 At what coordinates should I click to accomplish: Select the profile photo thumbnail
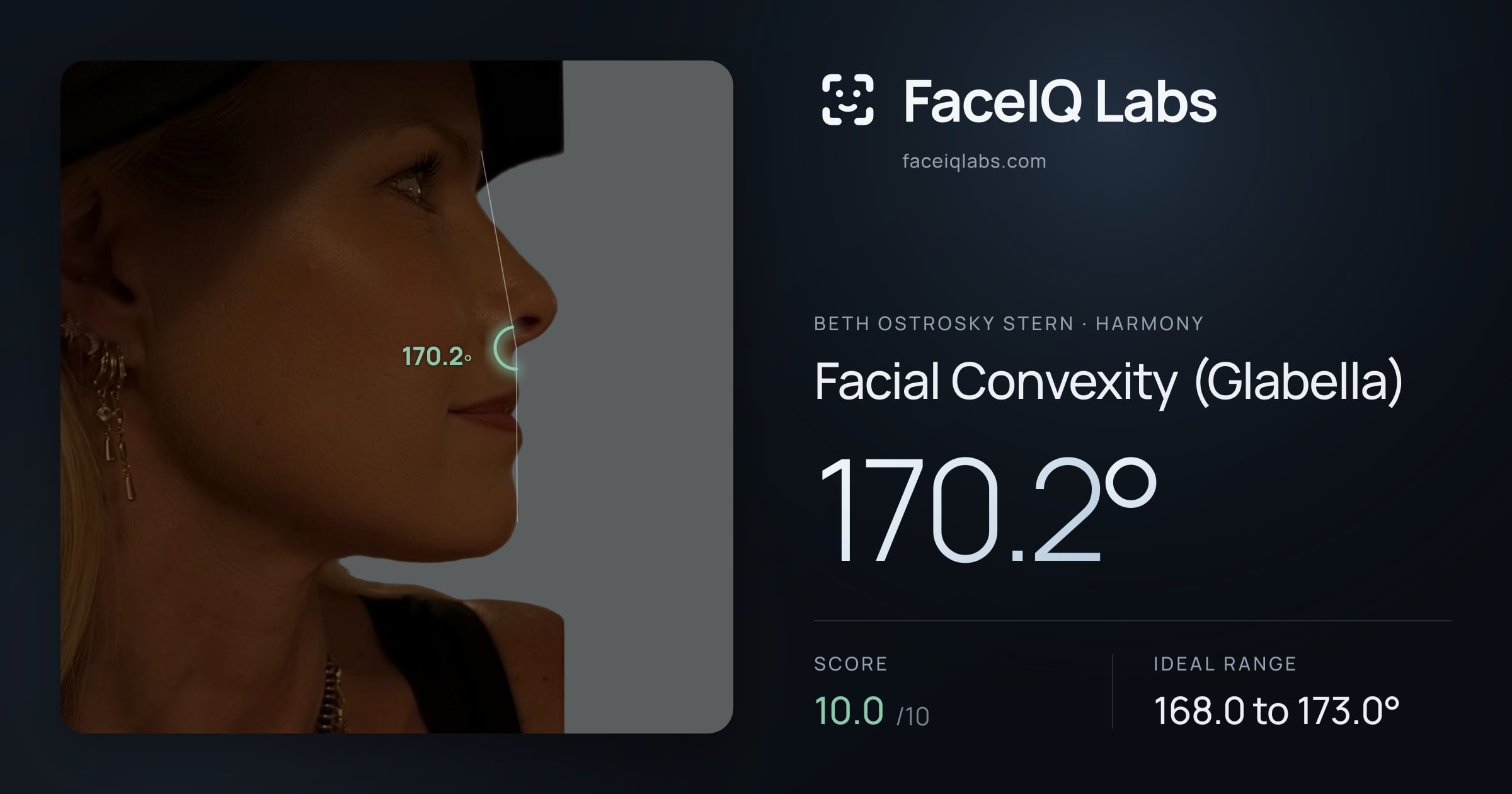tap(397, 396)
